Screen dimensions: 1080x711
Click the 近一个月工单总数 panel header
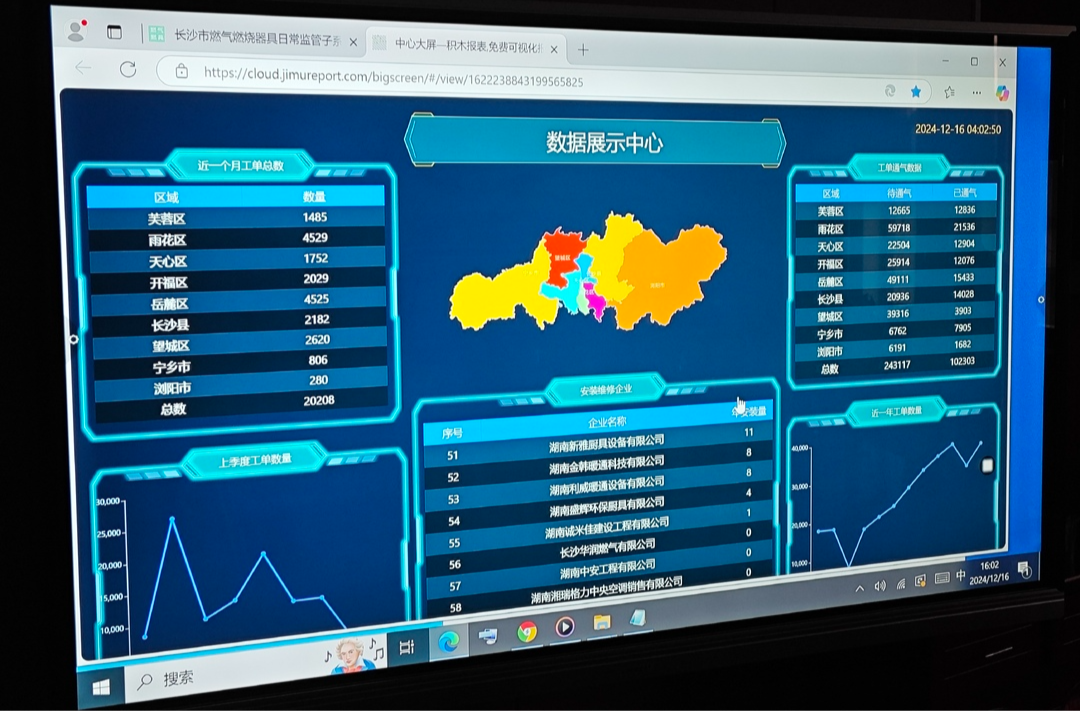tap(240, 165)
